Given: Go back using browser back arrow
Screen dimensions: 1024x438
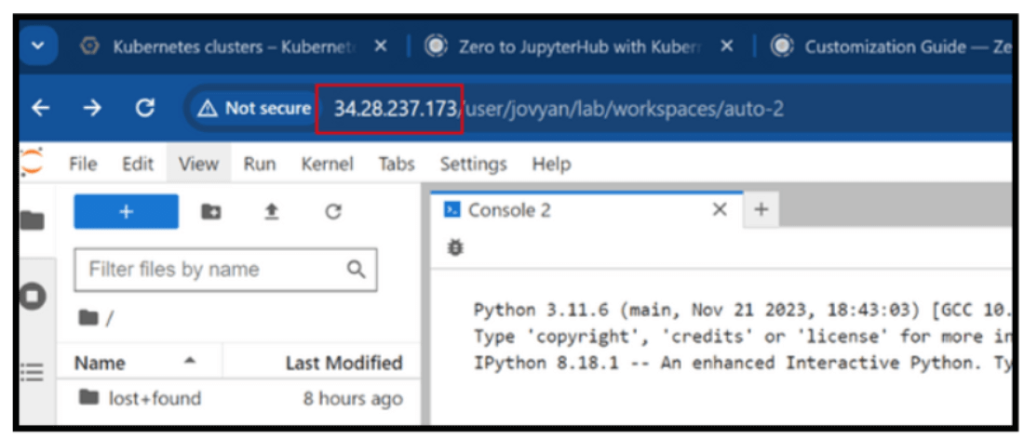Looking at the screenshot, I should pos(40,108).
